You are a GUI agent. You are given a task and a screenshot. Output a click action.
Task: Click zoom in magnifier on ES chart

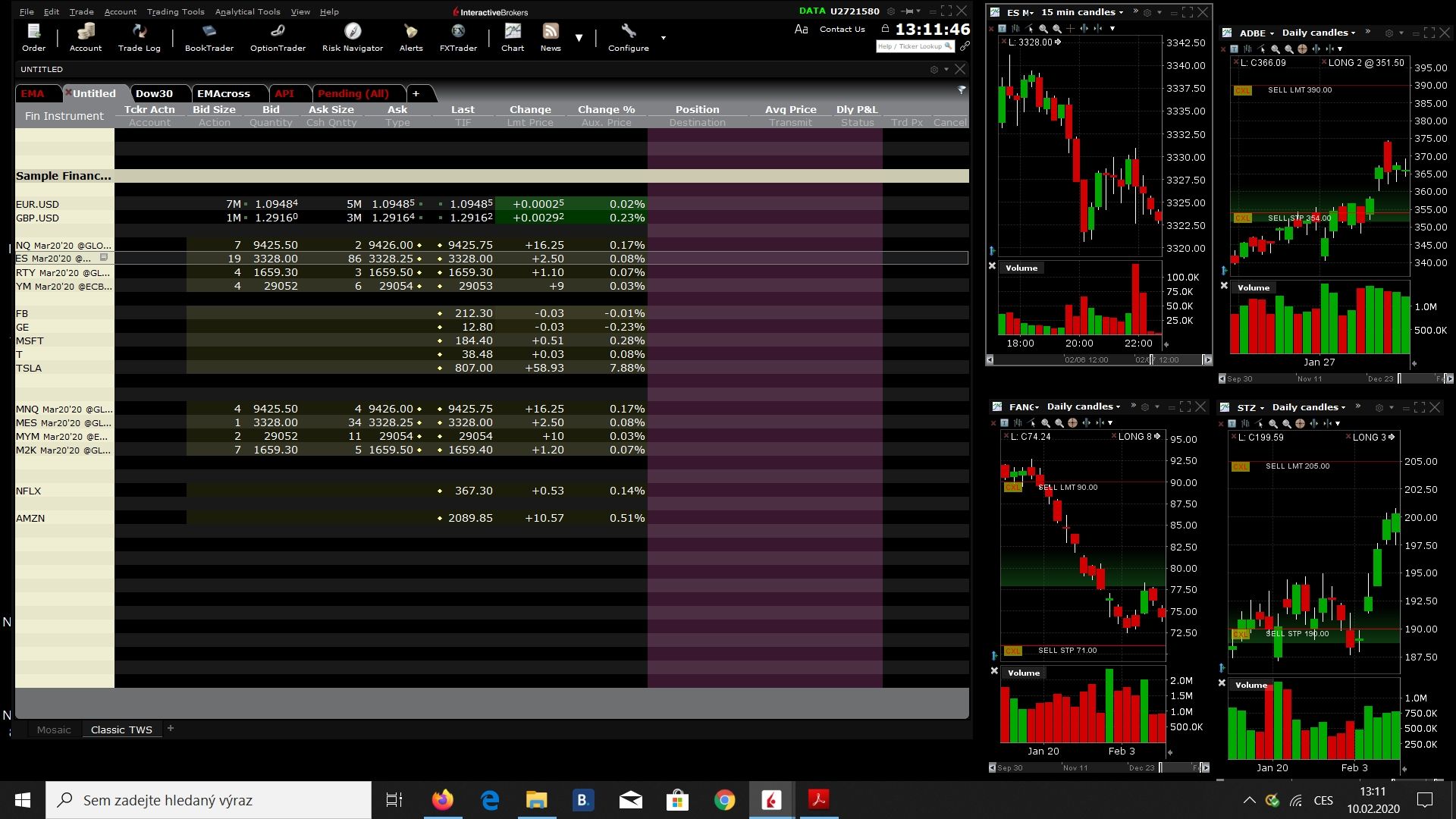point(1043,29)
